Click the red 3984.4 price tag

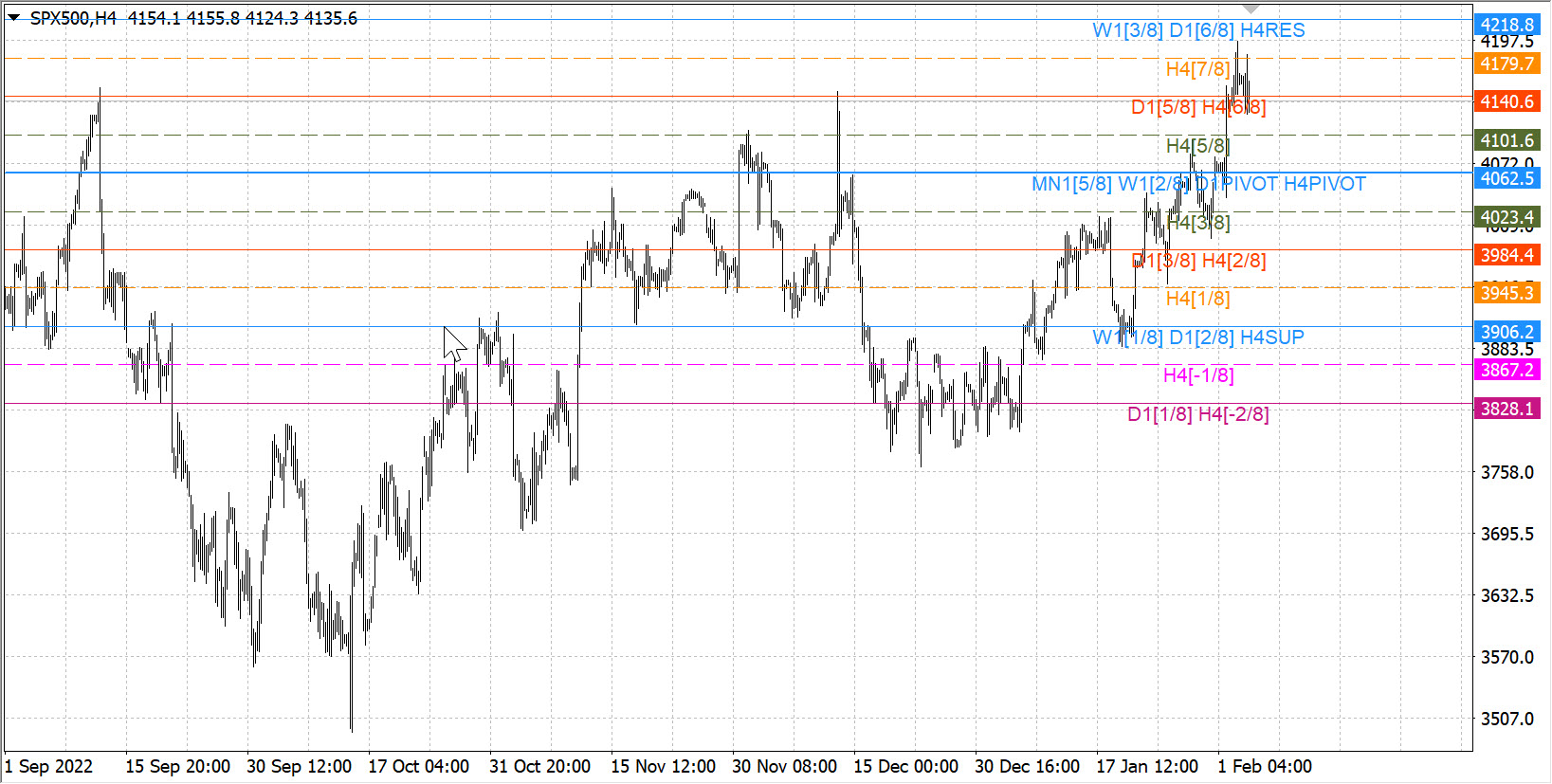pyautogui.click(x=1506, y=255)
